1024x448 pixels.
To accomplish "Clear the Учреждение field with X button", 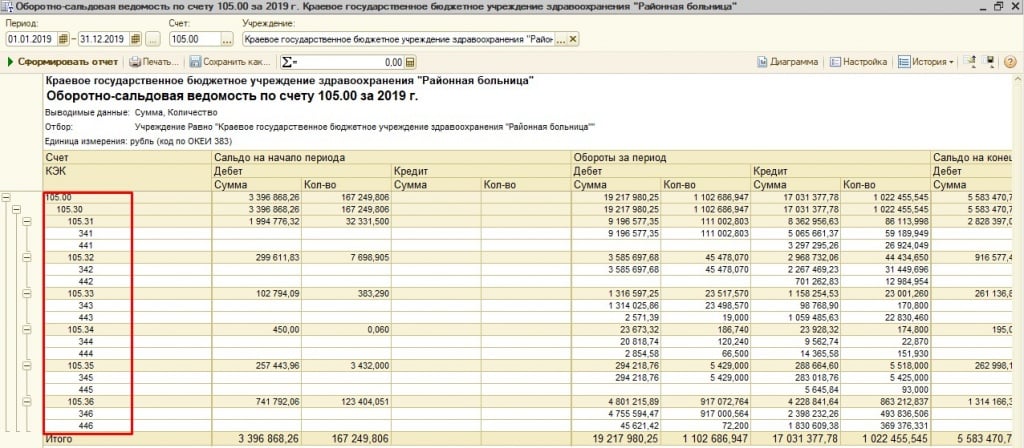I will coord(573,39).
